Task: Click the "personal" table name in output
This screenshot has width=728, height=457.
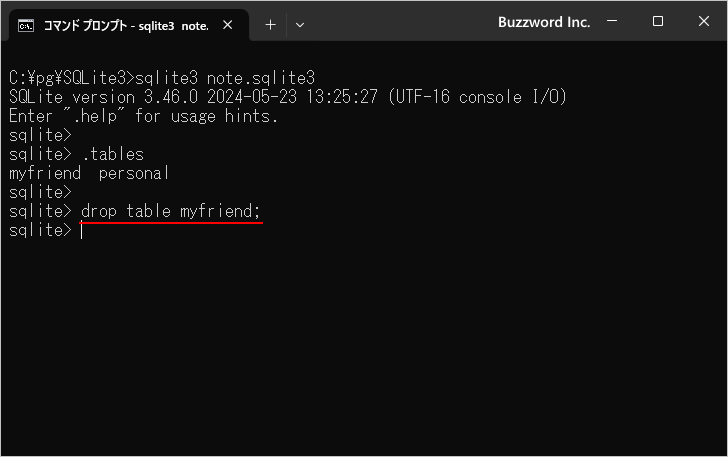Action: 134,173
